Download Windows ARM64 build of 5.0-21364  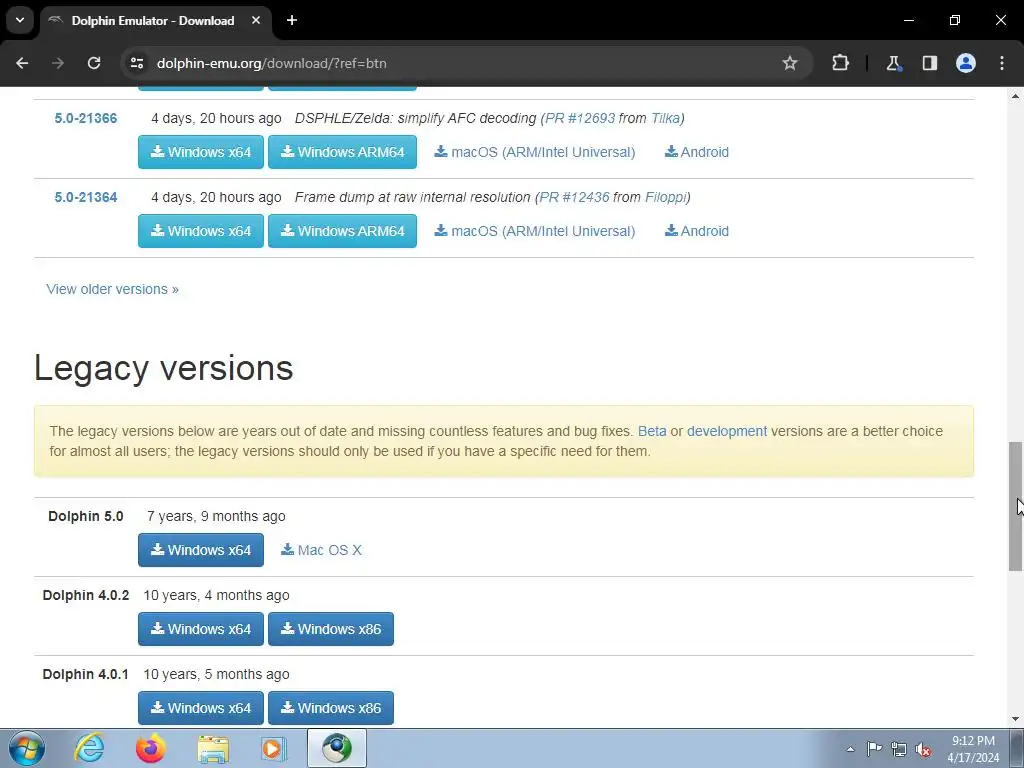[x=342, y=231]
